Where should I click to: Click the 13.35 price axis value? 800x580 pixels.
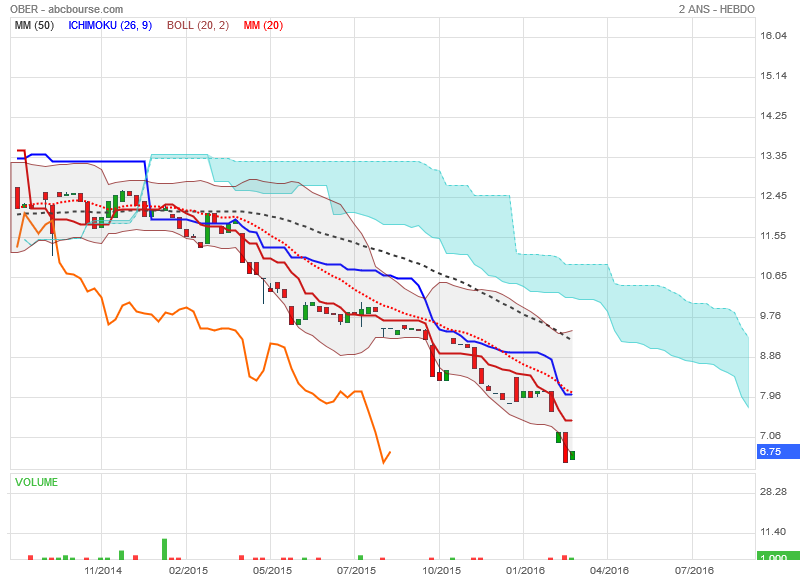click(775, 156)
